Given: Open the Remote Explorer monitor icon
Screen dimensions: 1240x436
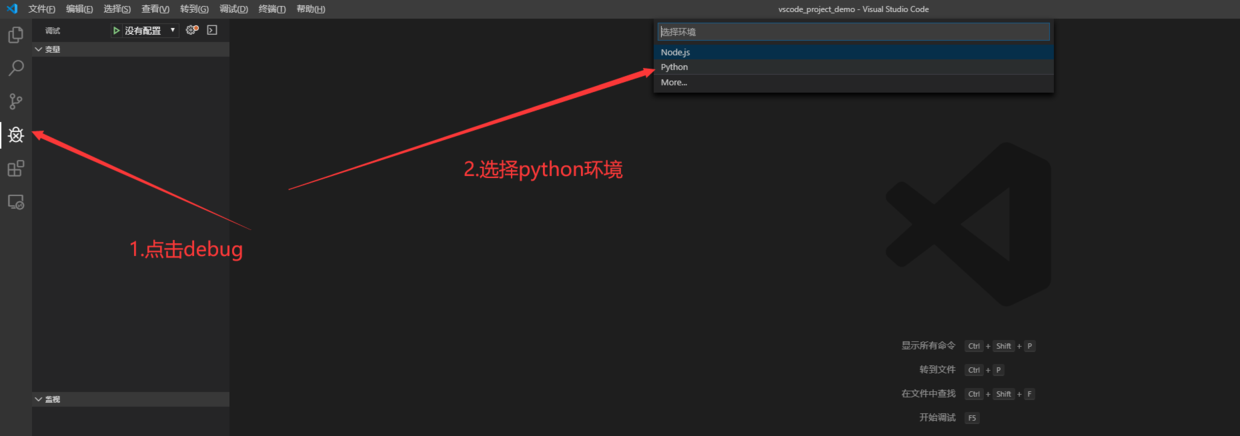Looking at the screenshot, I should click(15, 202).
